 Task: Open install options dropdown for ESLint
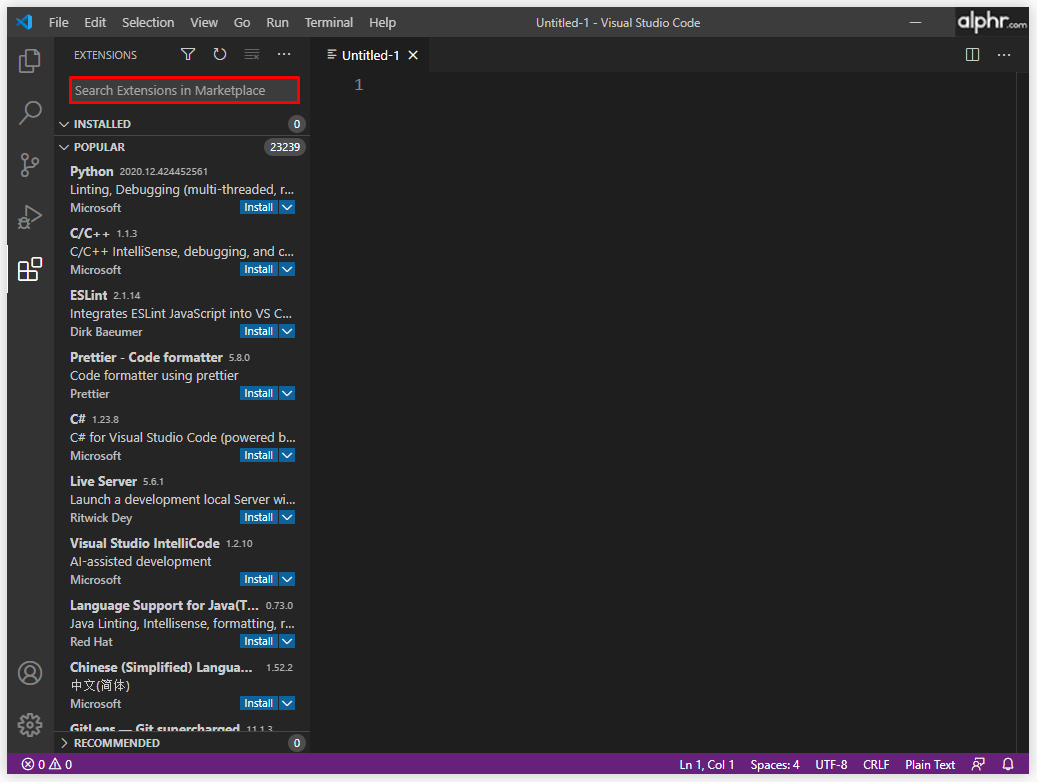287,330
